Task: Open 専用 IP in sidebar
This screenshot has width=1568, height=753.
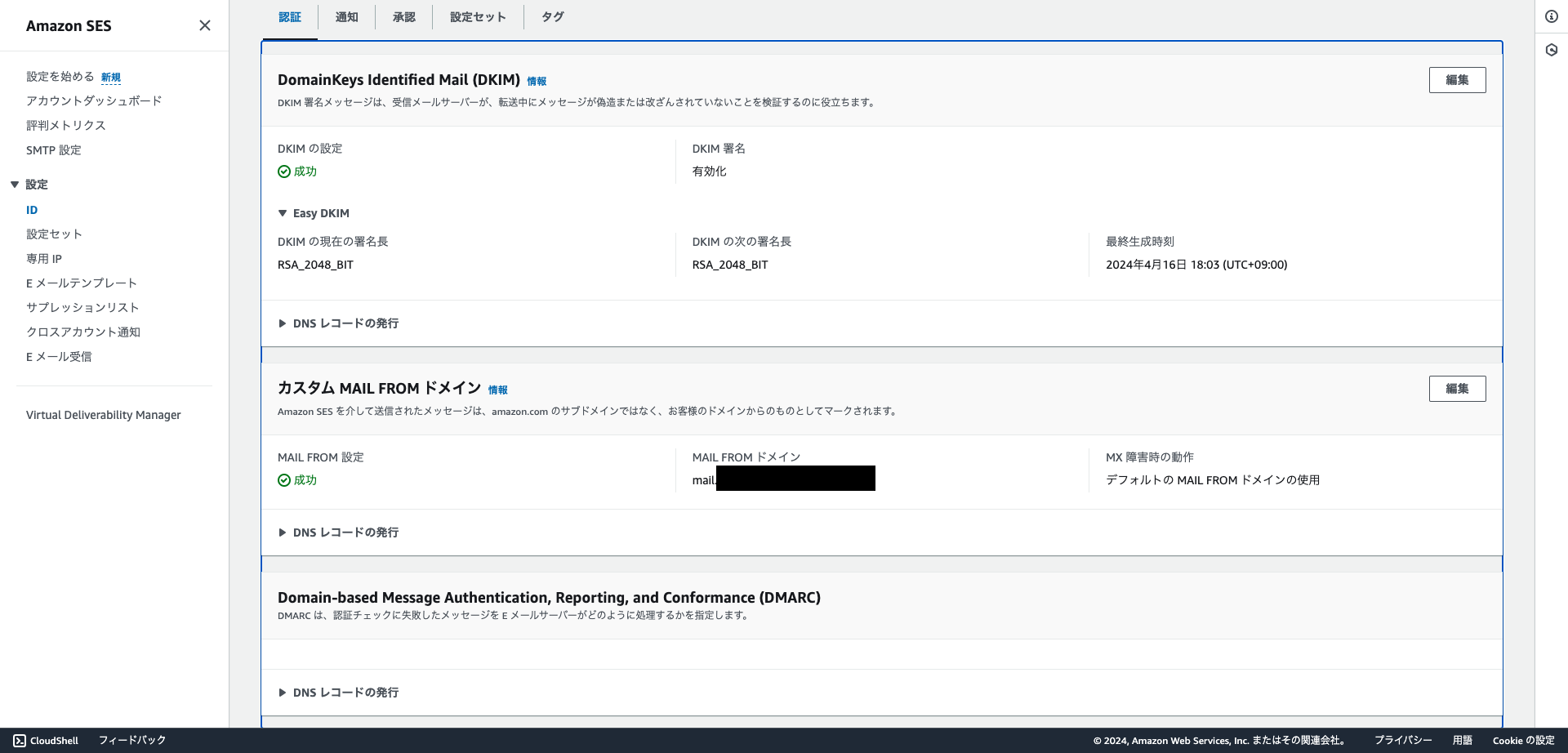Action: click(x=44, y=259)
